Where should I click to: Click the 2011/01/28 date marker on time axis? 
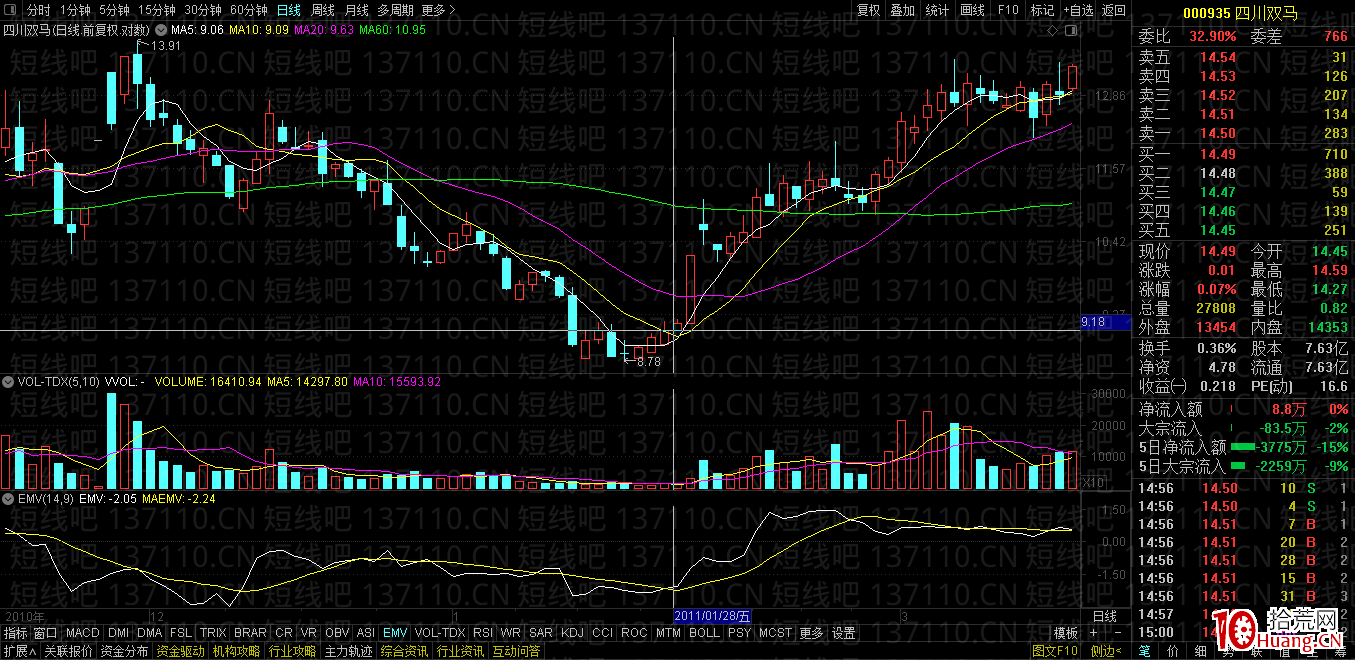711,616
